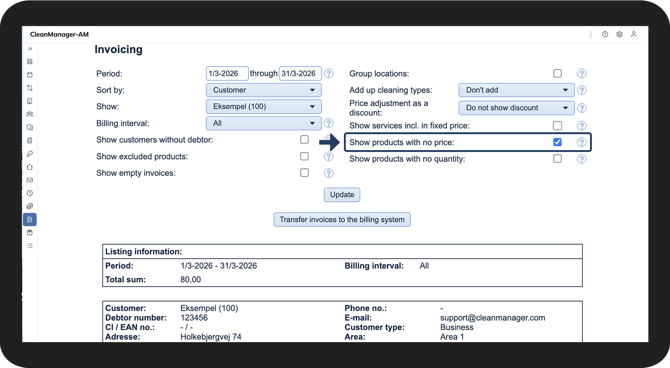Click the debtor number 123456

pyautogui.click(x=194, y=318)
